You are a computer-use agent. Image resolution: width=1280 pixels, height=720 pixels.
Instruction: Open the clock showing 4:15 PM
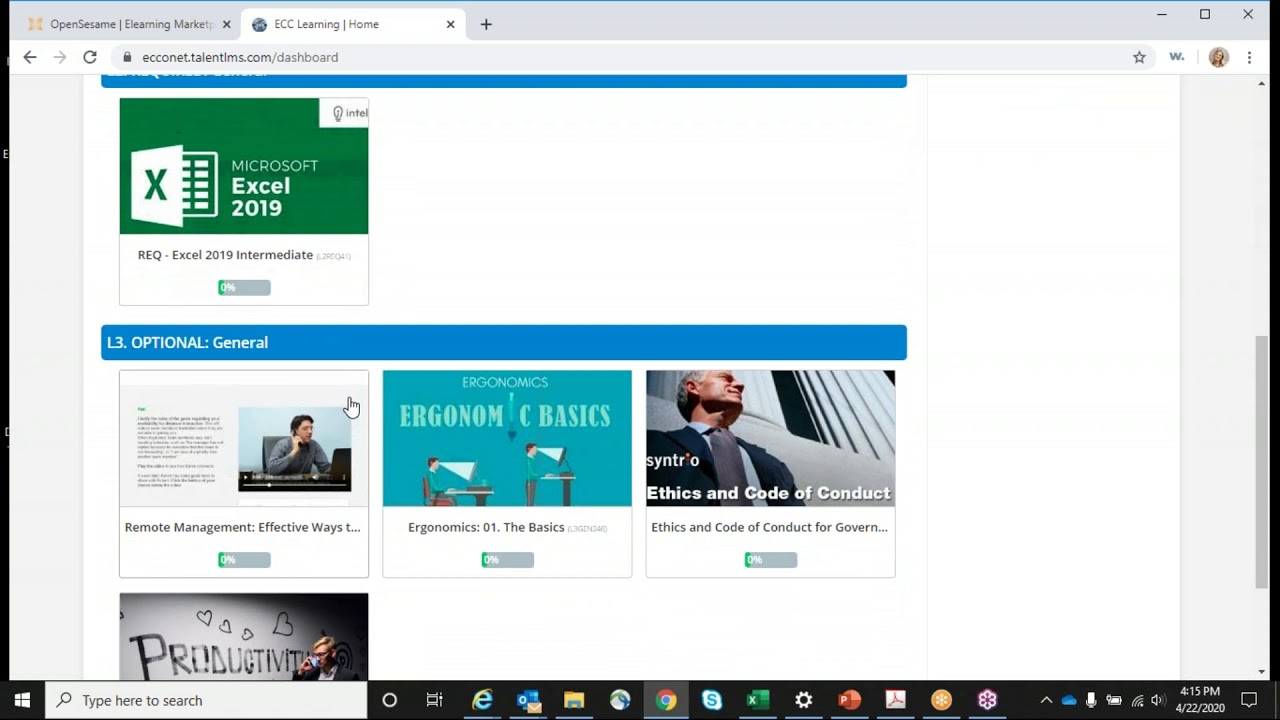(x=1200, y=700)
